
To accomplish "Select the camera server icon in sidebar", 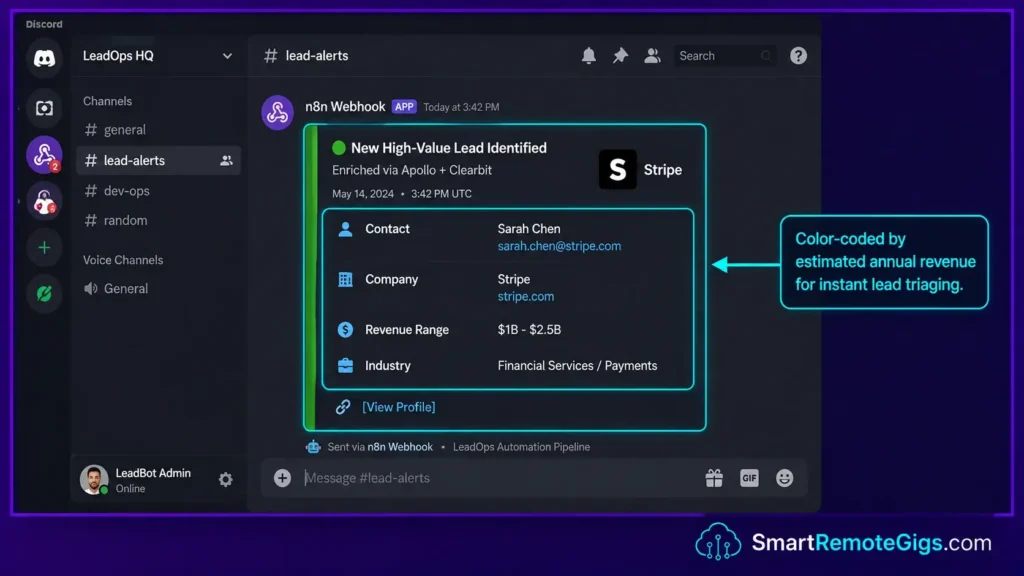I will coord(44,108).
